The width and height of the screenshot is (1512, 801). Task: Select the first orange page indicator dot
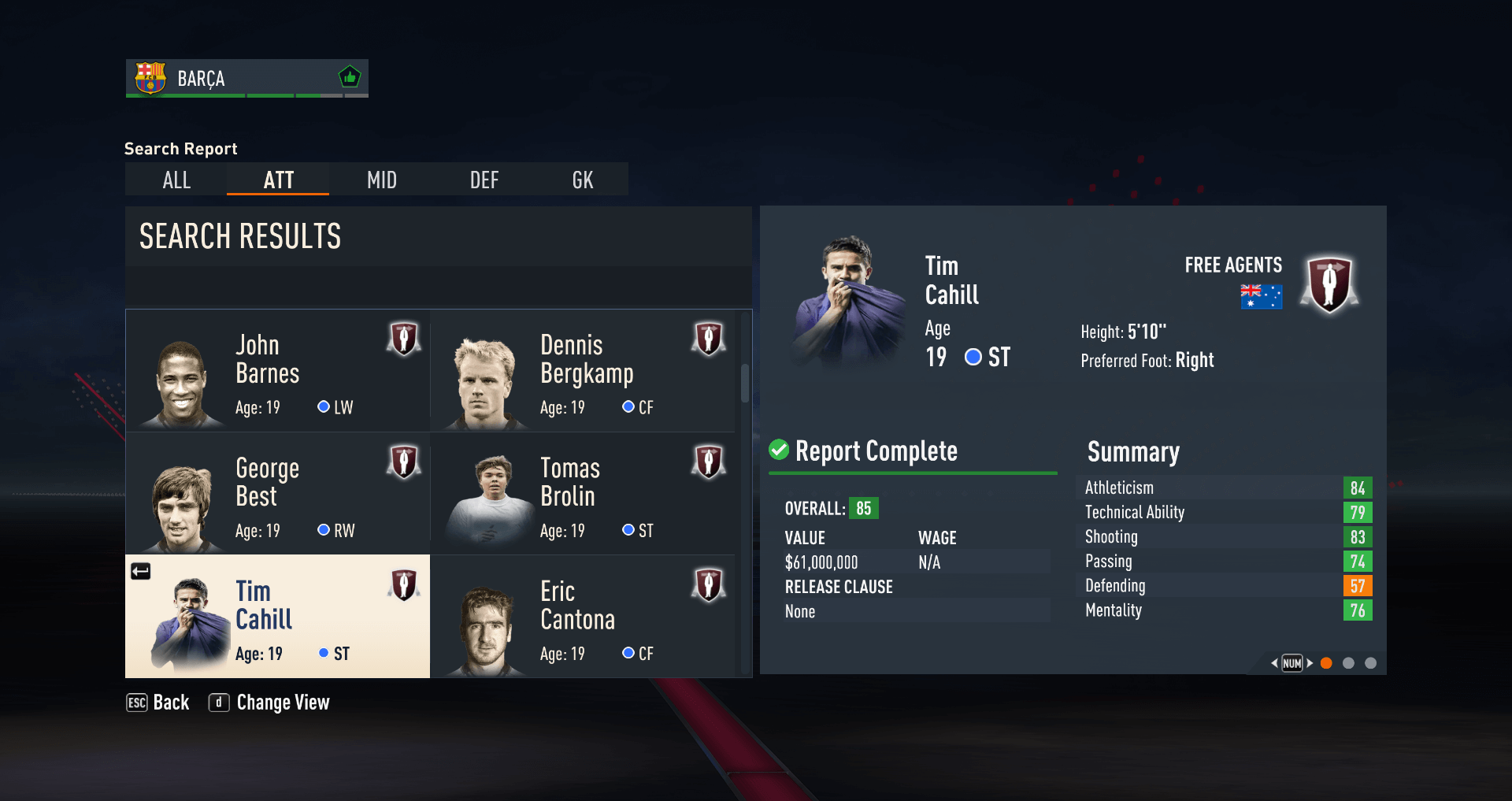pyautogui.click(x=1326, y=663)
